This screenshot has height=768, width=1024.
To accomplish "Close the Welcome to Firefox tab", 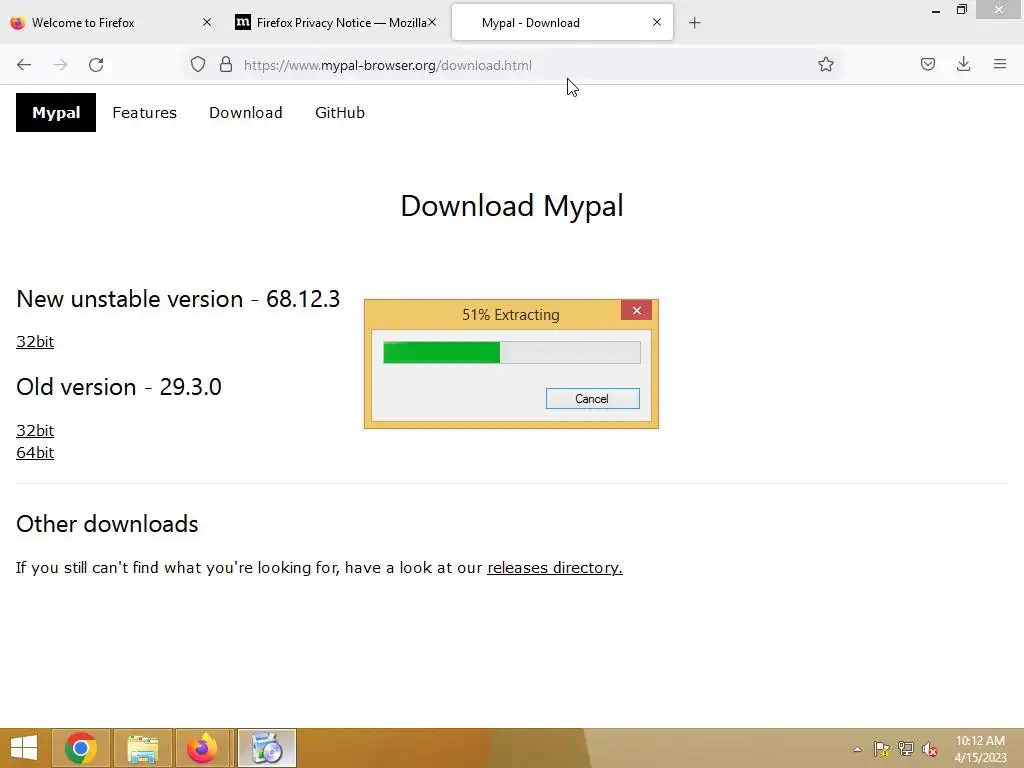I will click(207, 22).
